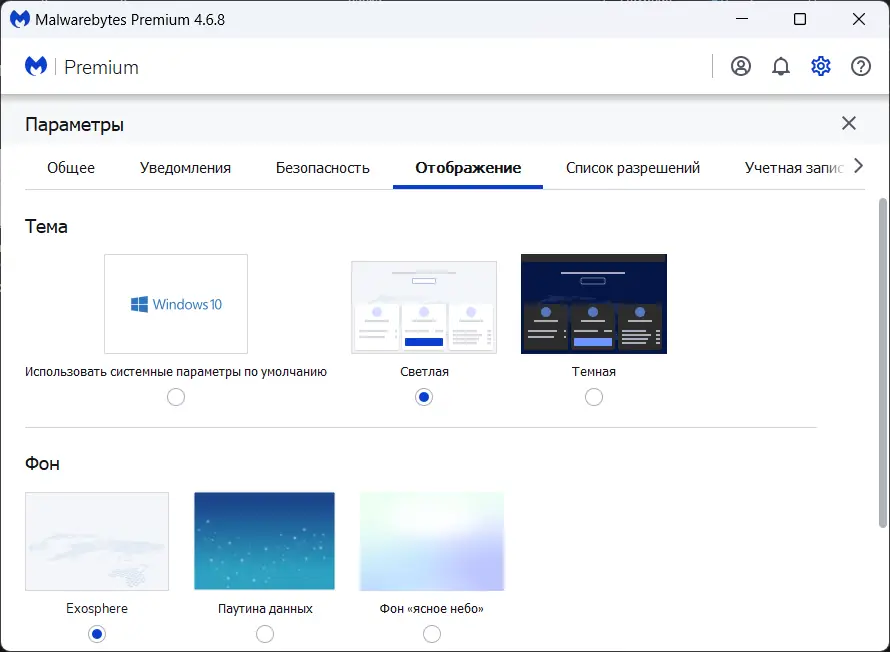Click the Exosphere background thumbnail
This screenshot has height=652, width=890.
[x=97, y=541]
